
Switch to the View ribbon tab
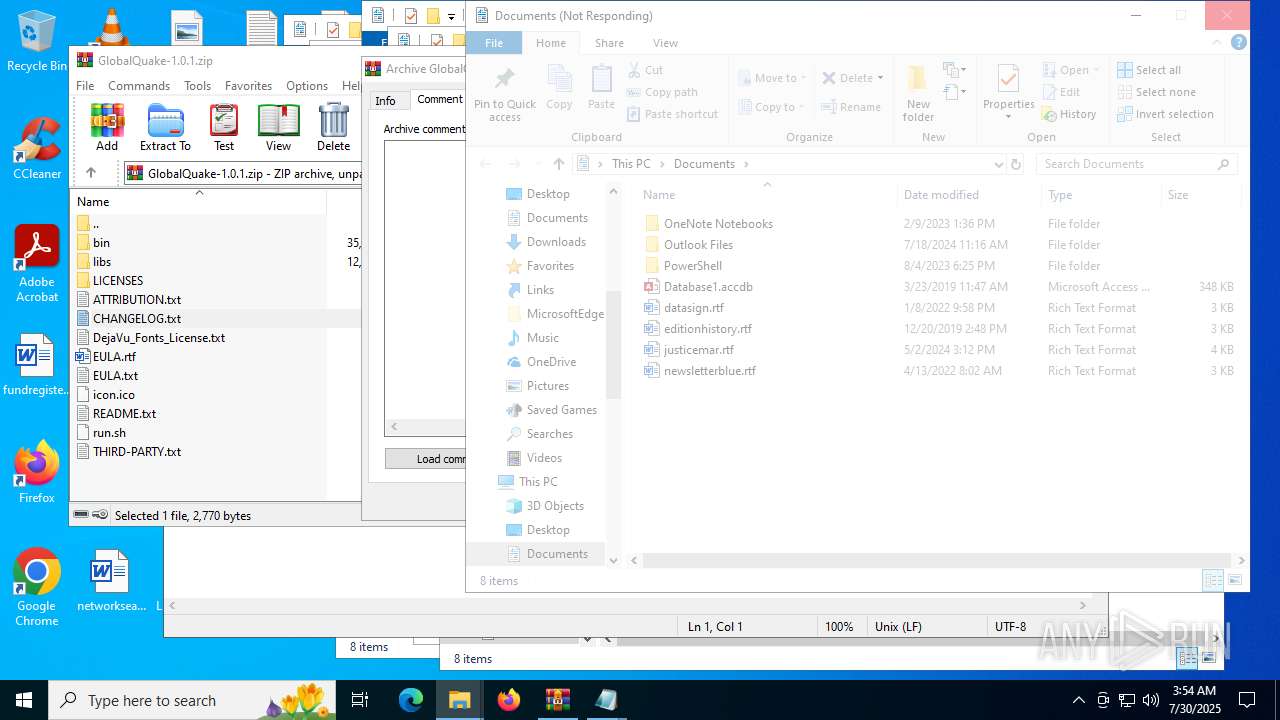pyautogui.click(x=665, y=43)
